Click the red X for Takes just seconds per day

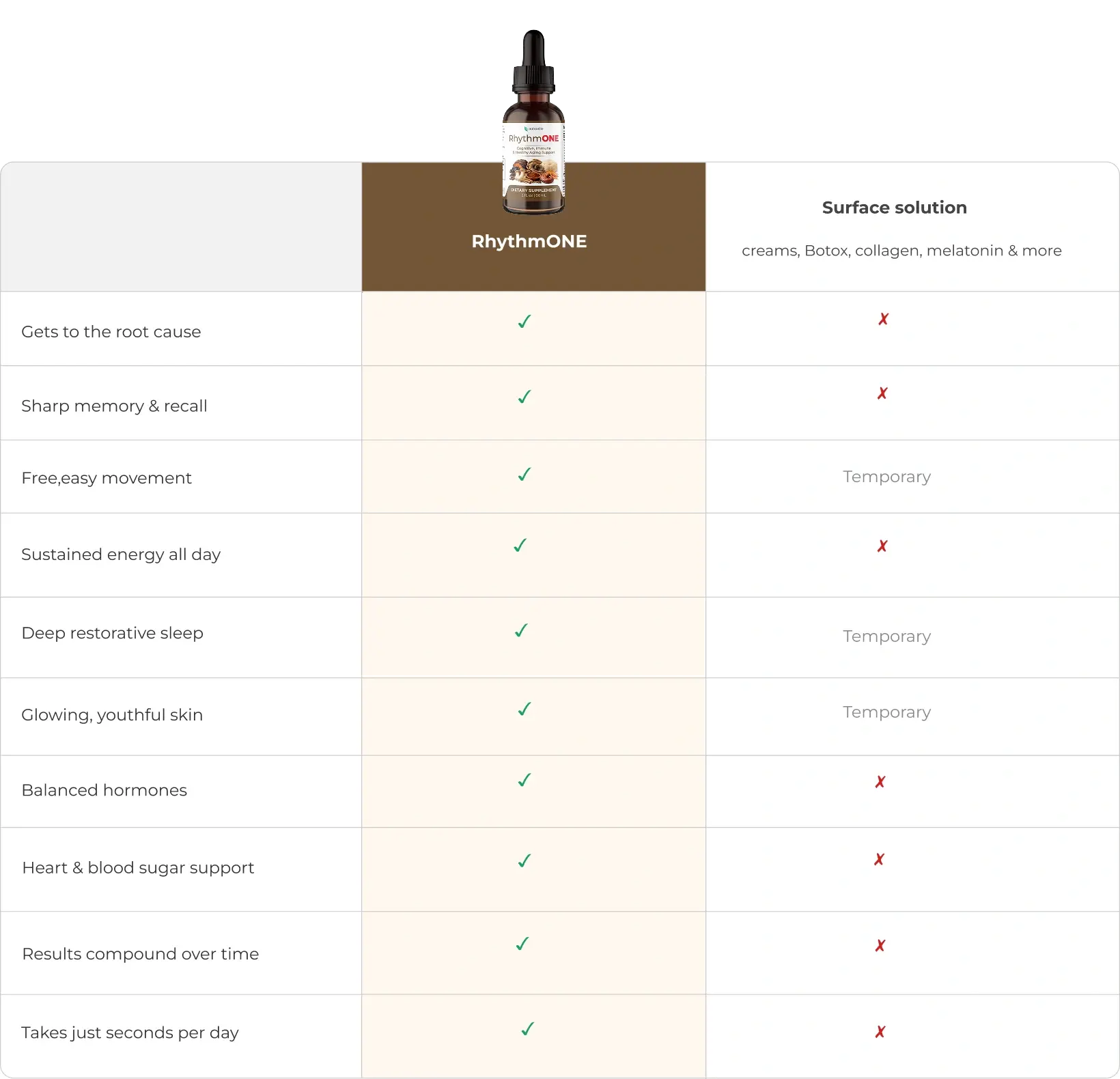[880, 1032]
